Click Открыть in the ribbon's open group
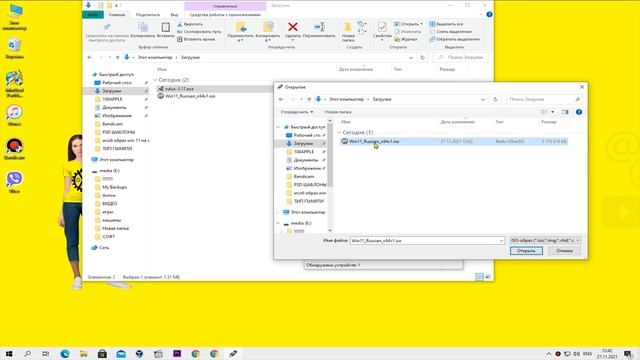640x360 pixels. [408, 24]
